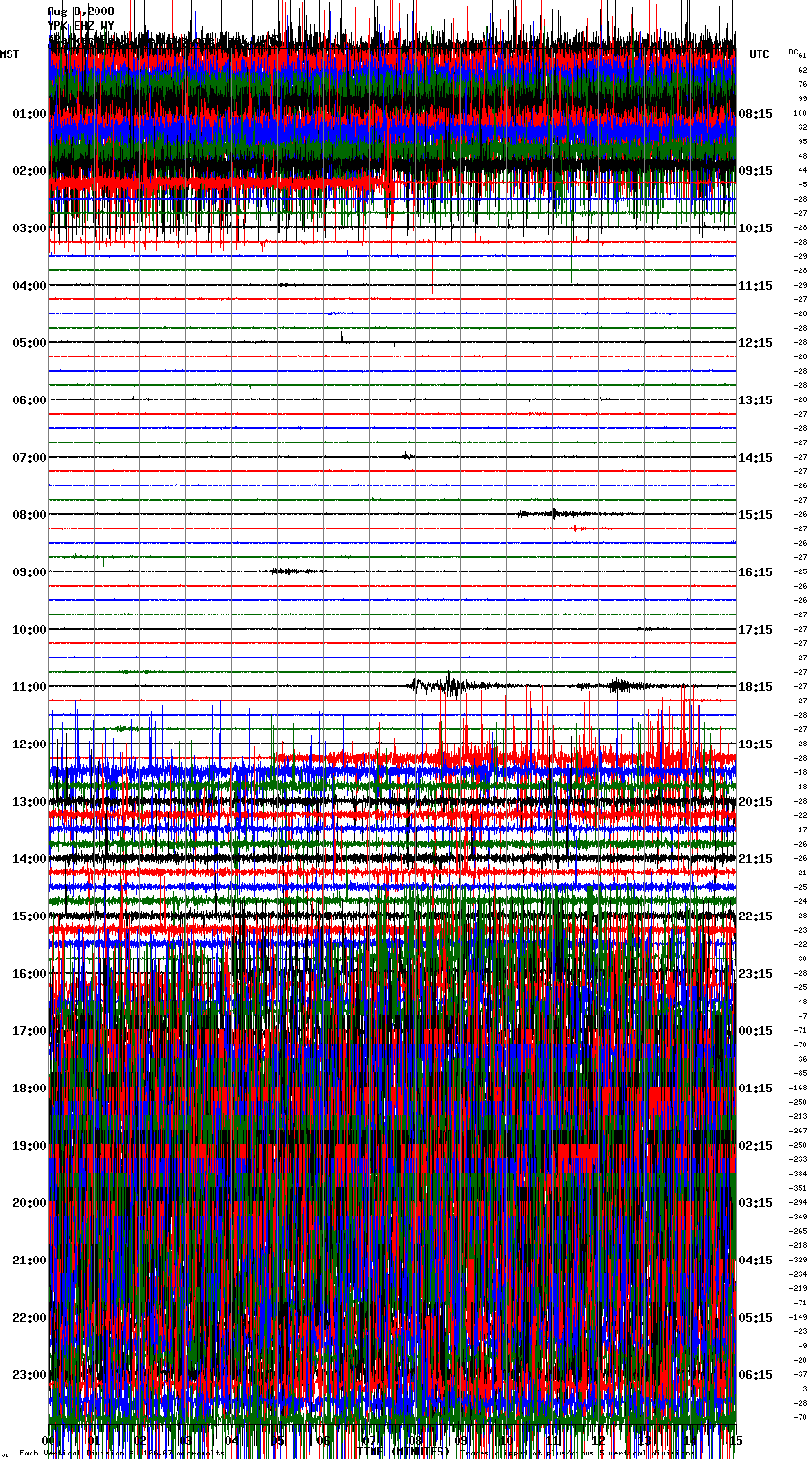Click the 21:15 UTC time label
The width and height of the screenshot is (812, 1466).
coord(756,859)
